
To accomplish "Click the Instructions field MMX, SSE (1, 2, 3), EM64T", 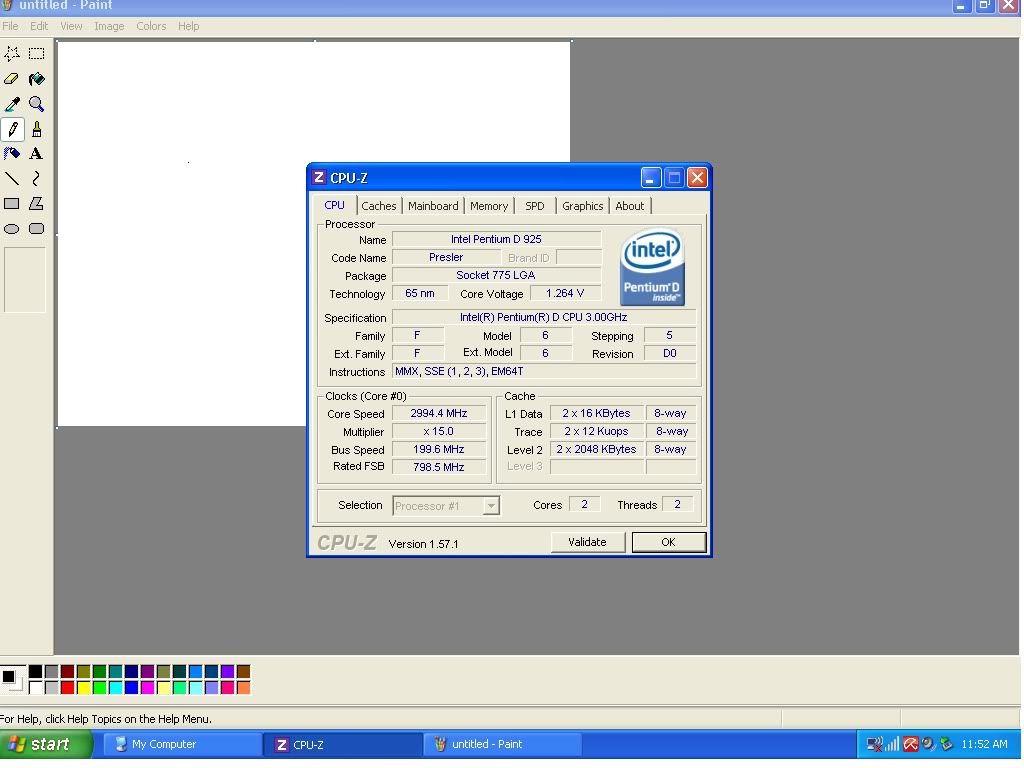I will [544, 371].
